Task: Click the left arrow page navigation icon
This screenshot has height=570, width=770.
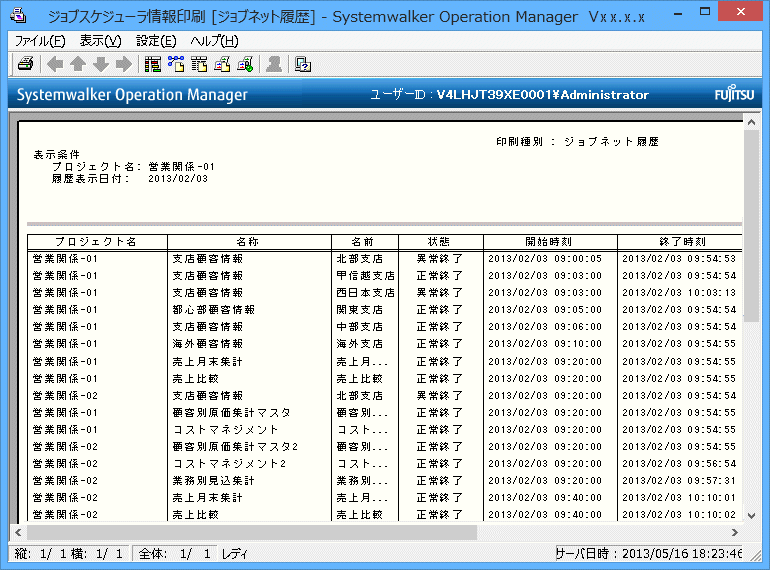Action: 56,65
